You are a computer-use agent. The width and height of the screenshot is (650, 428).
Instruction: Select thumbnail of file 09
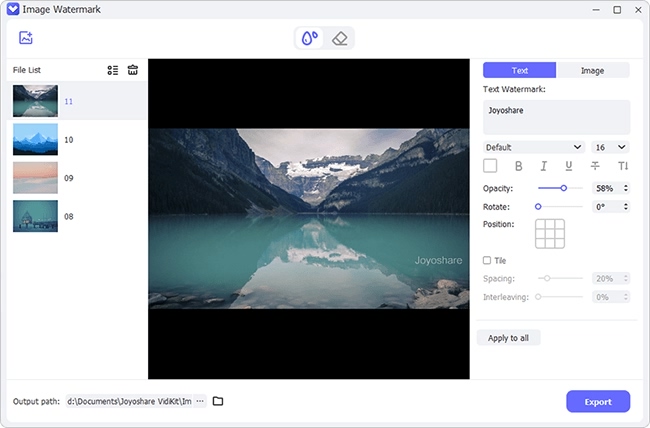pos(35,178)
